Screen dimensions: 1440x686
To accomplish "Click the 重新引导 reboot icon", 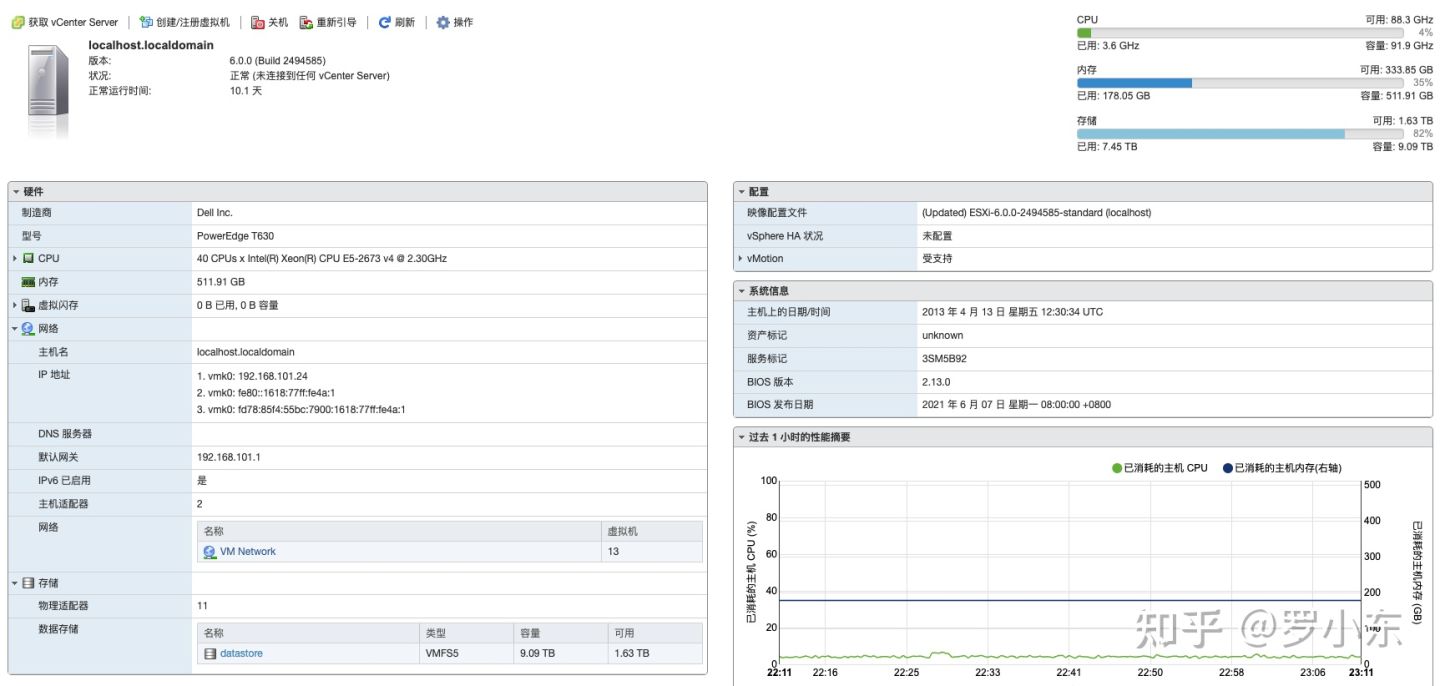I will tap(307, 22).
